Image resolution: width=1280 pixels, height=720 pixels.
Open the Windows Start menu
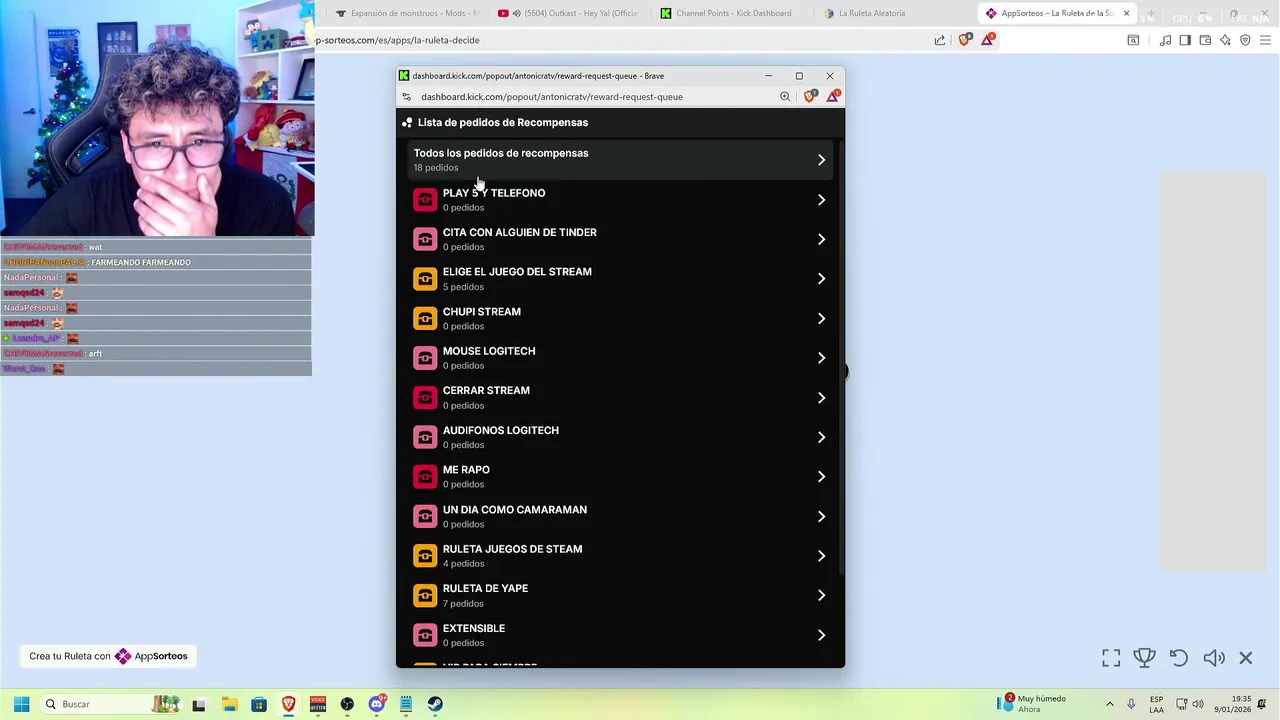(21, 704)
